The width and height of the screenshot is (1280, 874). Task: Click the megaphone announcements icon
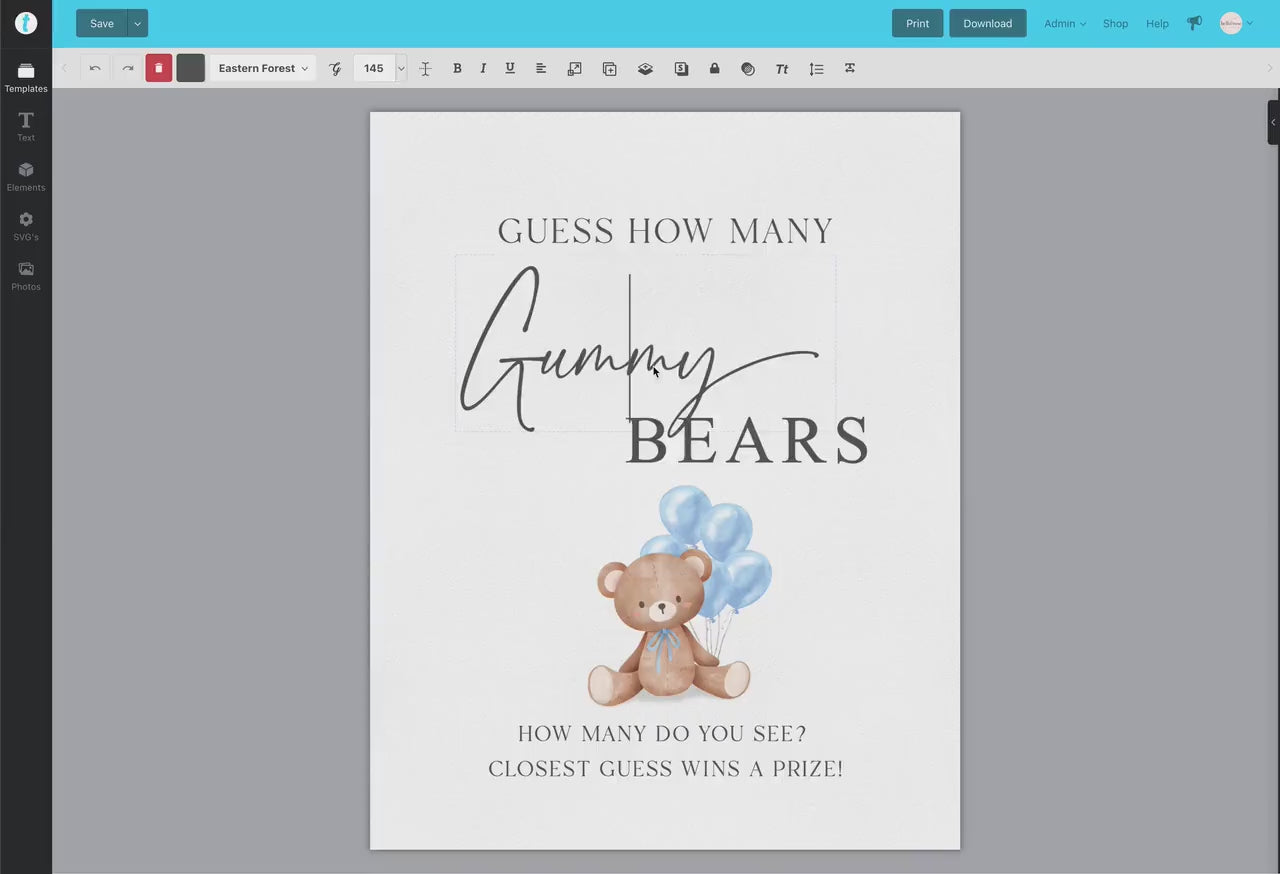pyautogui.click(x=1194, y=23)
